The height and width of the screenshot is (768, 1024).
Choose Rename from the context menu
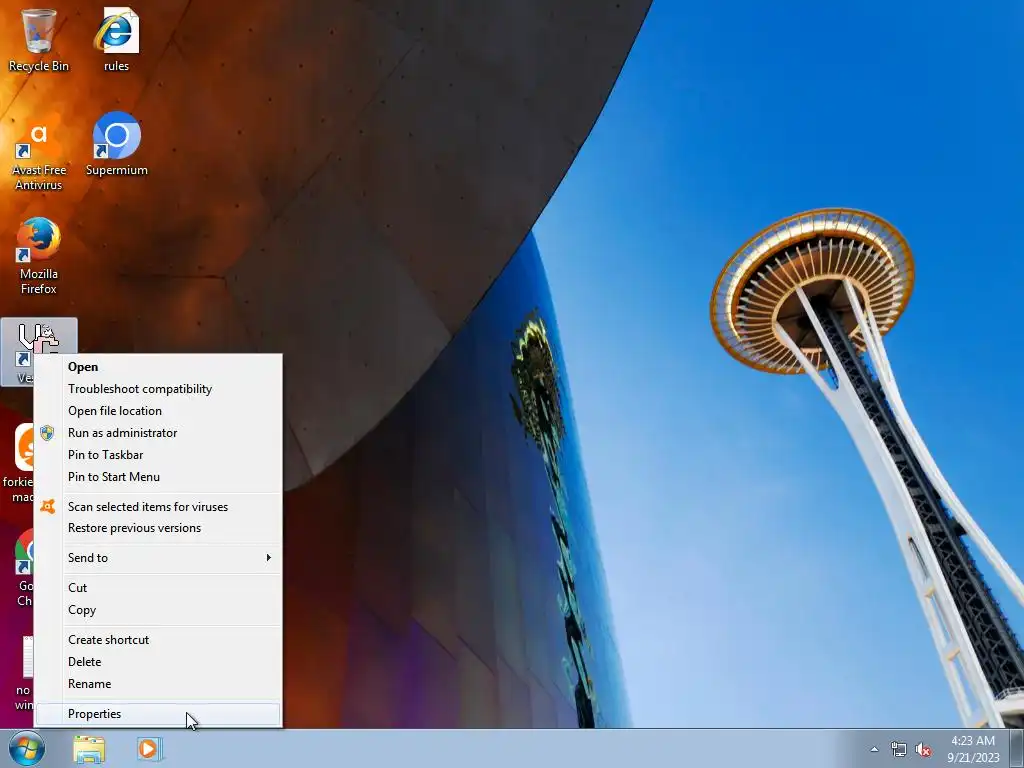158,684
